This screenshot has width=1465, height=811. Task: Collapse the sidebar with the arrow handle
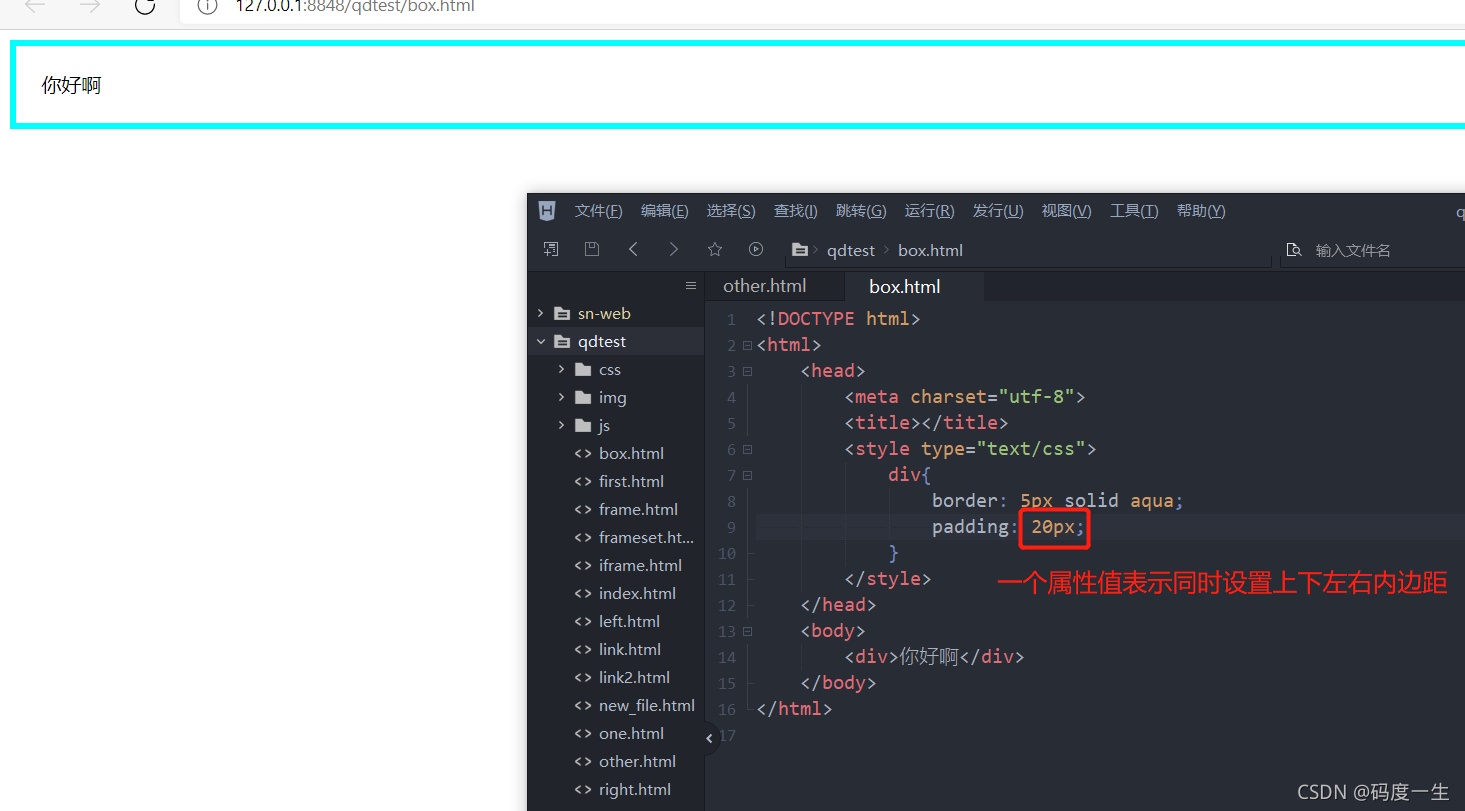(x=710, y=739)
